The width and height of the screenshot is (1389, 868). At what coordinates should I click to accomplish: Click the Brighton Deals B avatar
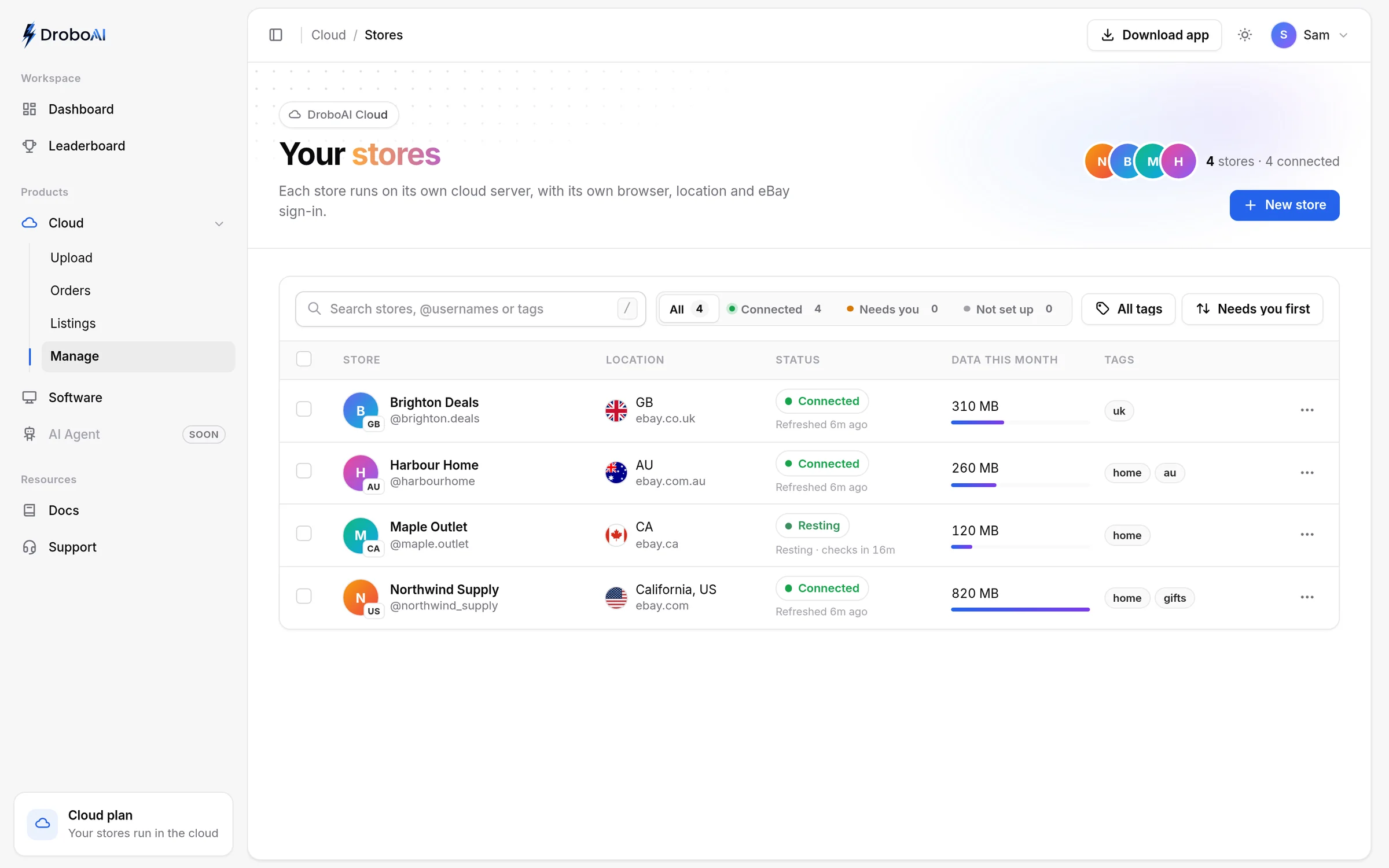[x=361, y=410]
